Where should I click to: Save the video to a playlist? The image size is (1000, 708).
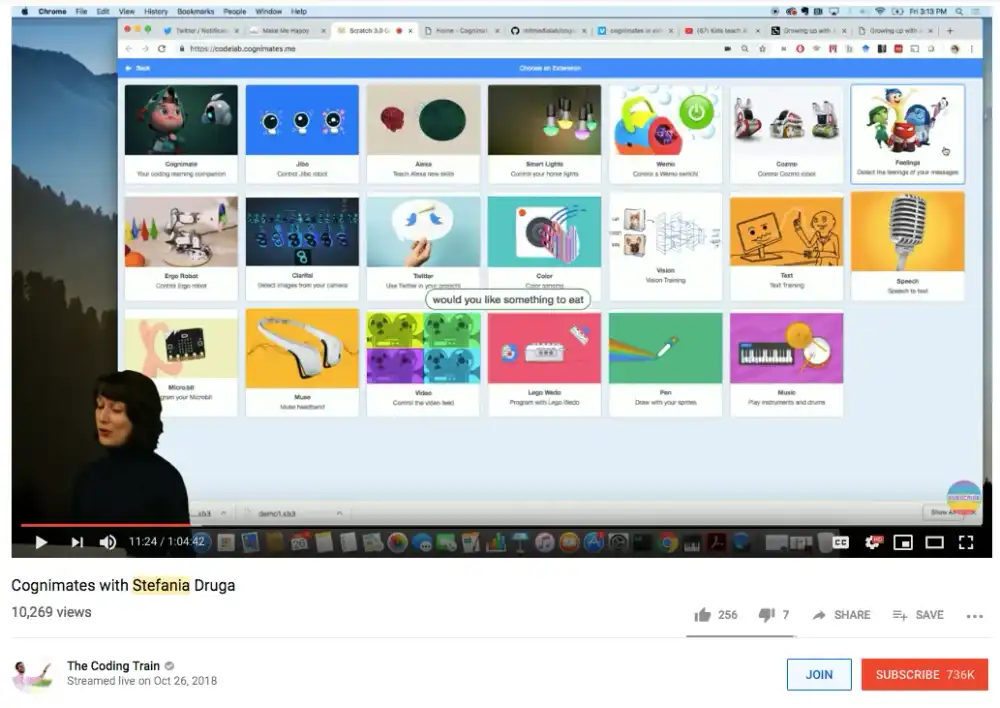coord(918,615)
